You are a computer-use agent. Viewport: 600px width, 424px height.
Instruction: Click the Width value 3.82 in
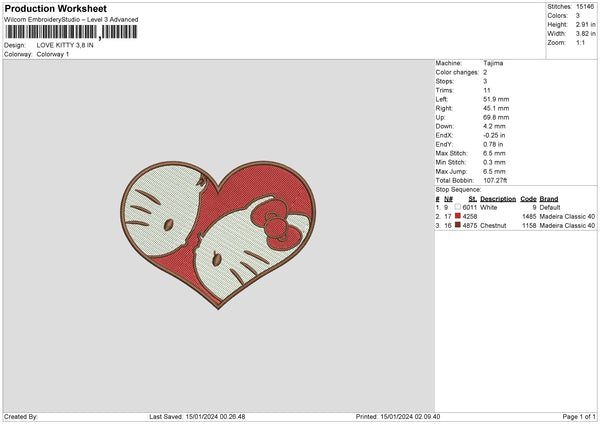585,34
